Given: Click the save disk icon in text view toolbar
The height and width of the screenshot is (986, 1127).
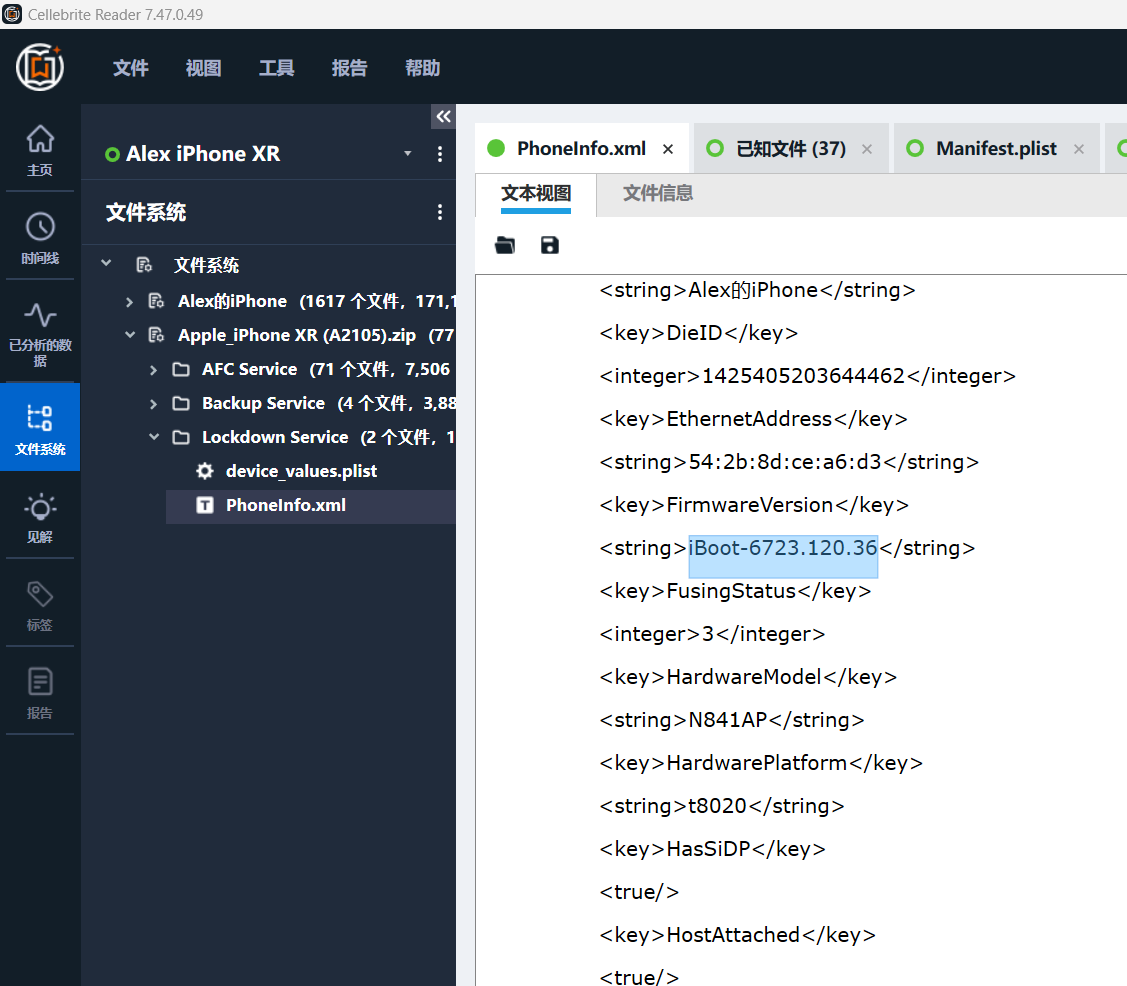Looking at the screenshot, I should [x=550, y=245].
